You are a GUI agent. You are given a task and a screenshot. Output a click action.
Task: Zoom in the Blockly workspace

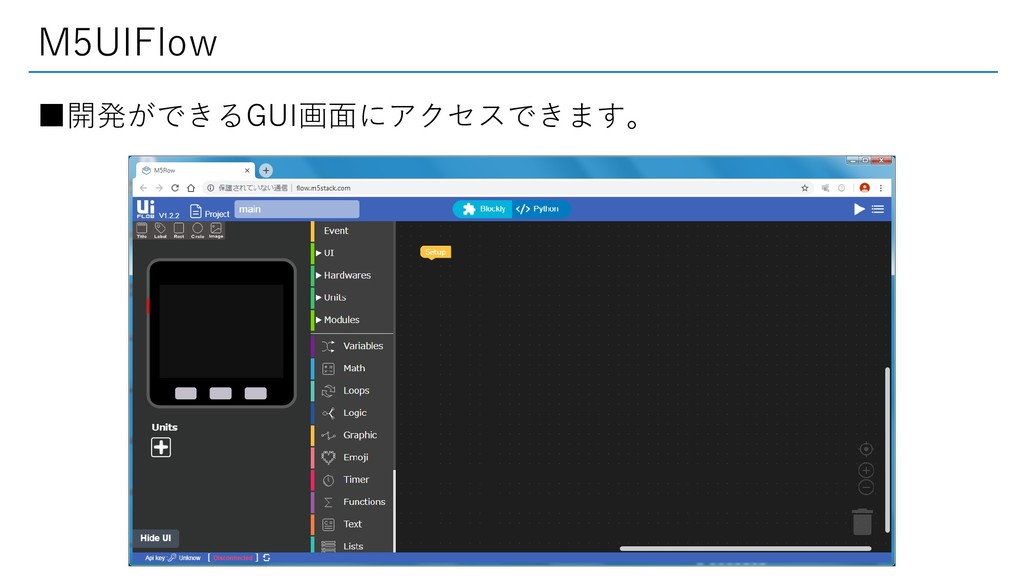pyautogui.click(x=866, y=470)
